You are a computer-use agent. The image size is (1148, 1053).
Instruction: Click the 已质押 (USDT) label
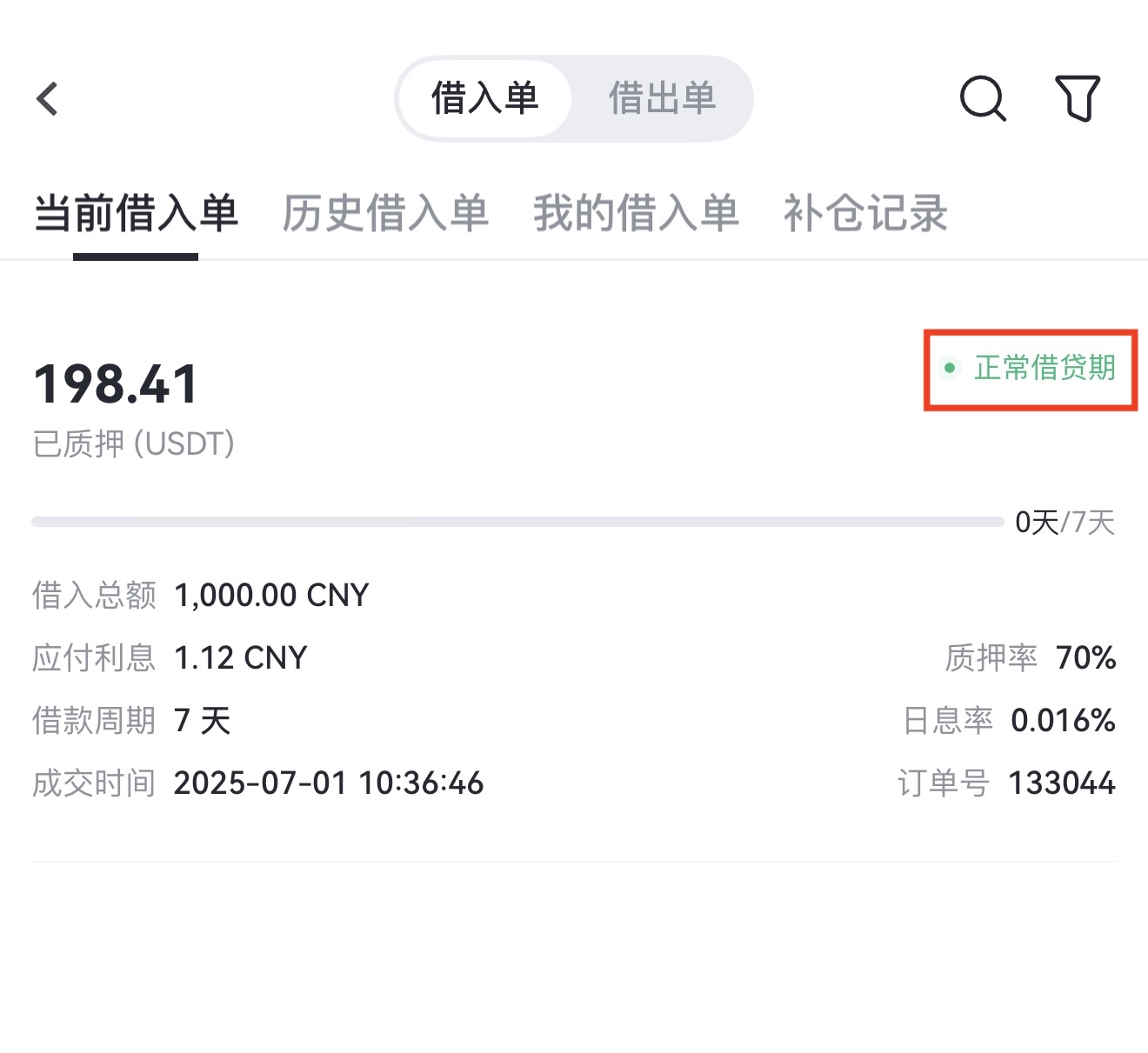(x=134, y=444)
